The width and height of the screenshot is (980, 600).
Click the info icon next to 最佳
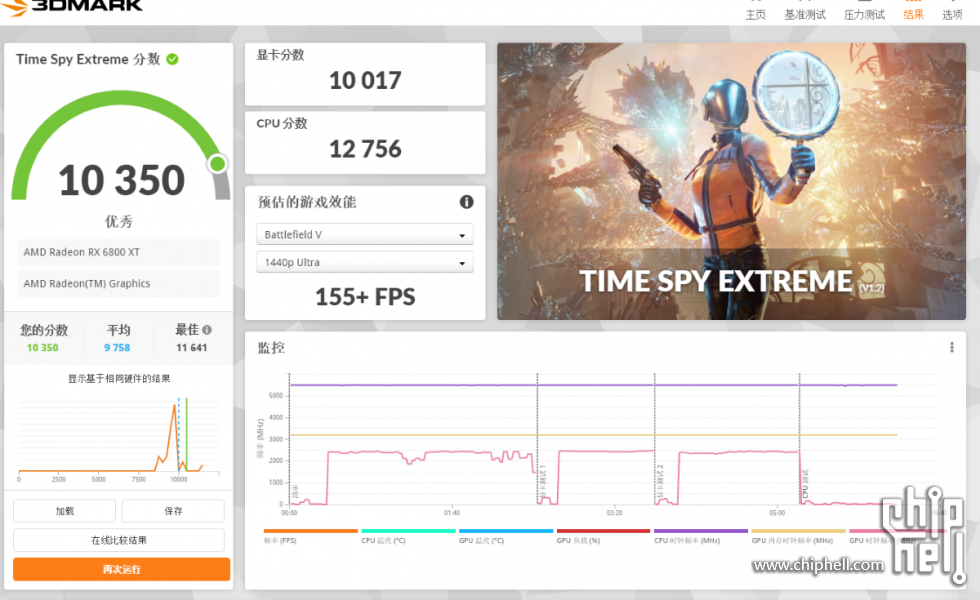[207, 330]
